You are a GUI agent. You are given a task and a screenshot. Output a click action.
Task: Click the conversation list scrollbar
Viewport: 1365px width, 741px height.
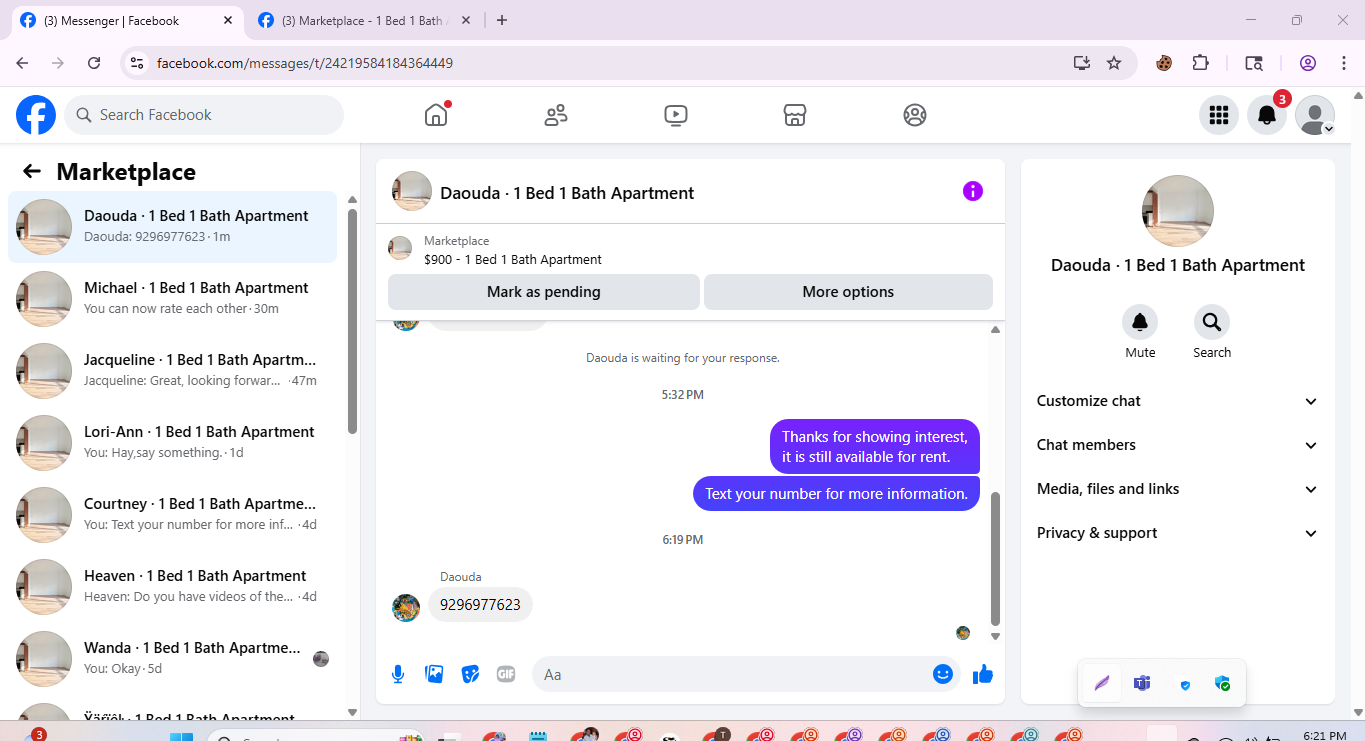pos(352,321)
